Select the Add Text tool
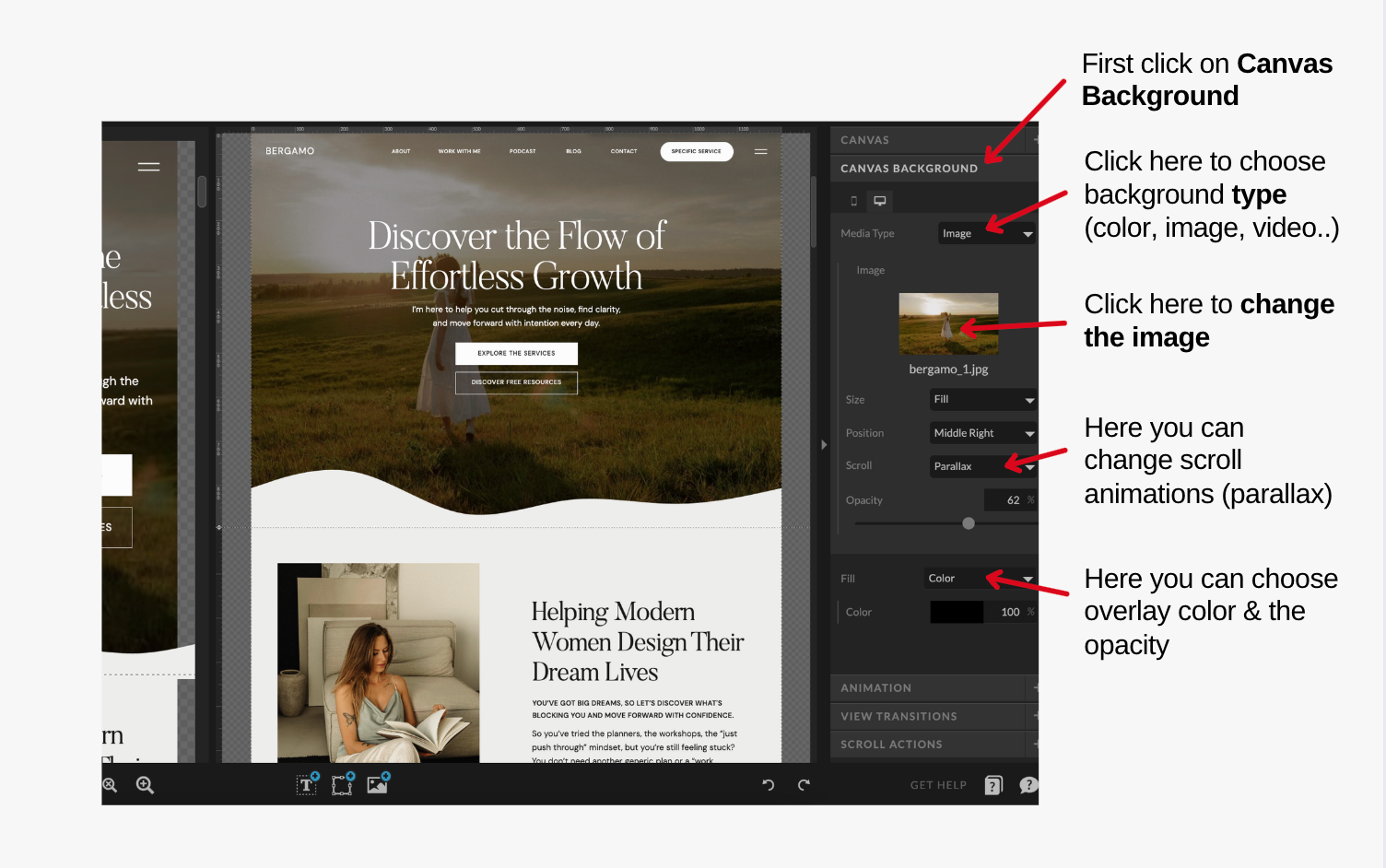The height and width of the screenshot is (868, 1386). tap(305, 784)
